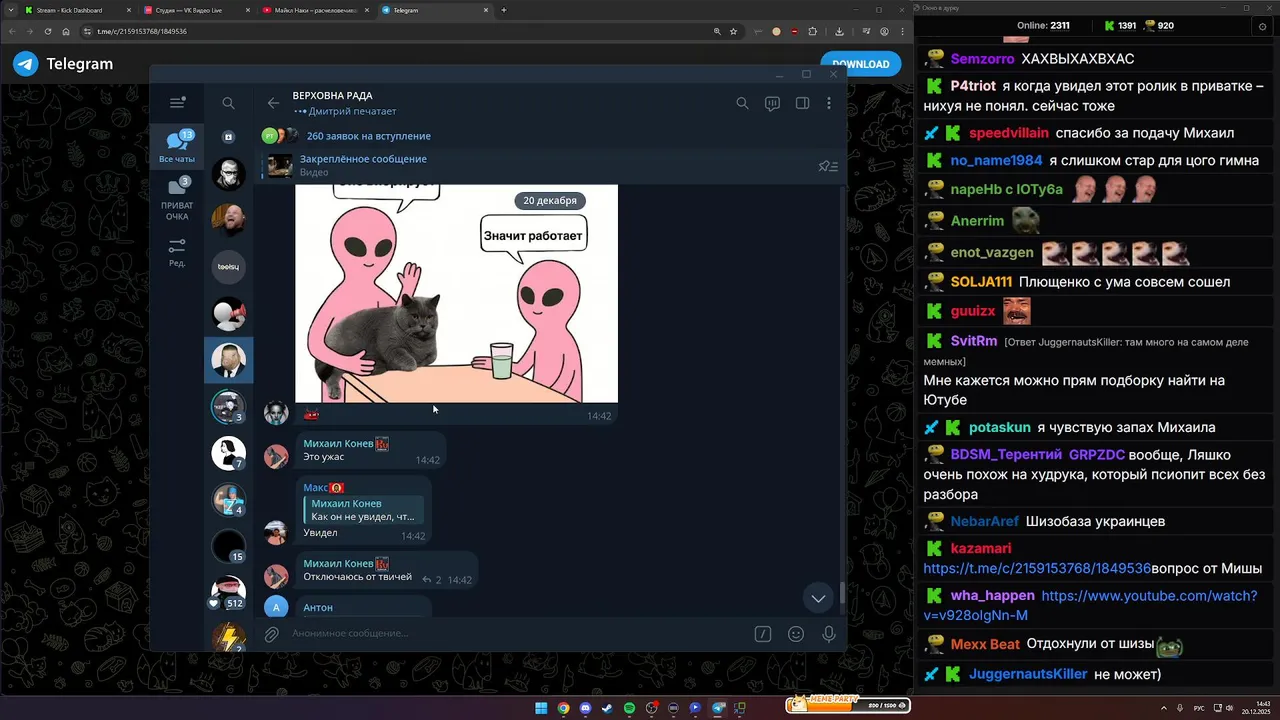Click MEME PARTY progress bar widget

pyautogui.click(x=848, y=705)
